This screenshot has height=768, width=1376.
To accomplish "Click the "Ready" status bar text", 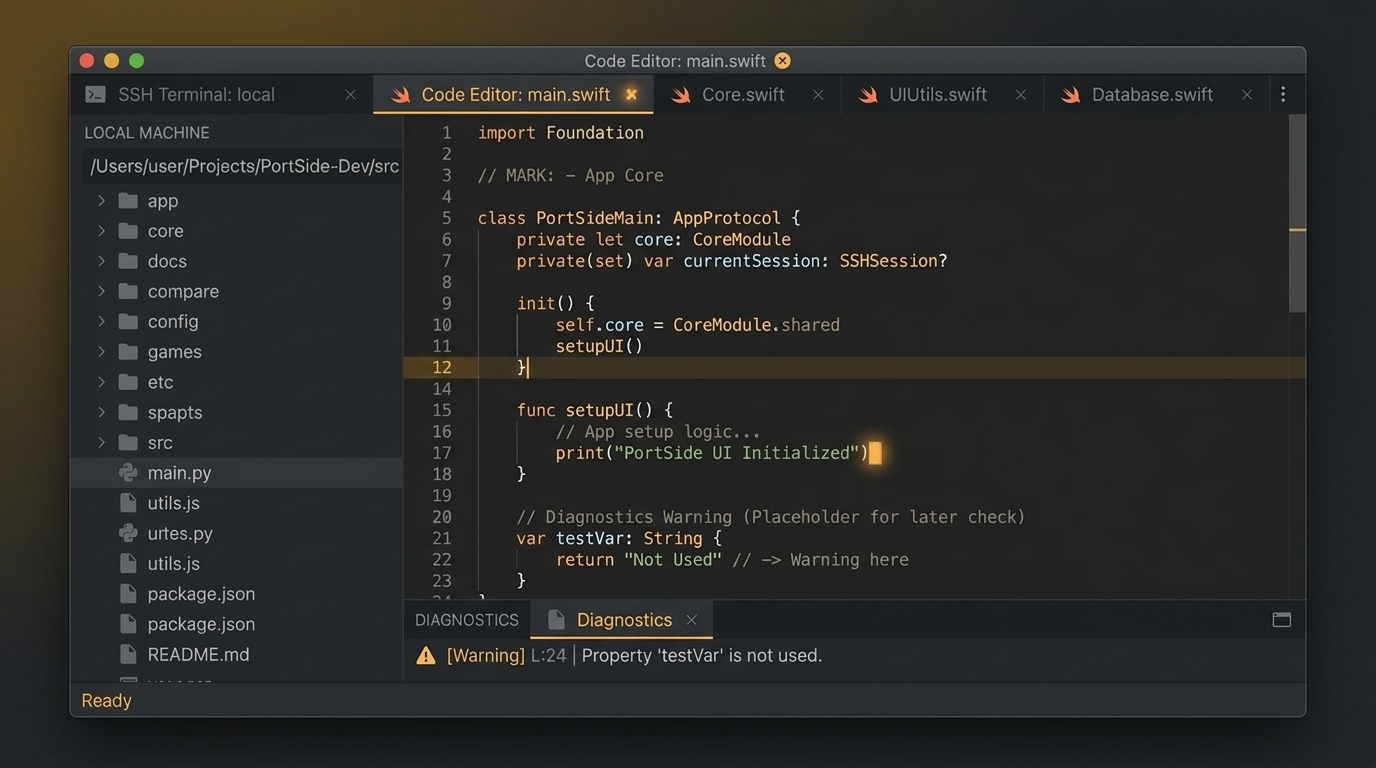I will 106,701.
